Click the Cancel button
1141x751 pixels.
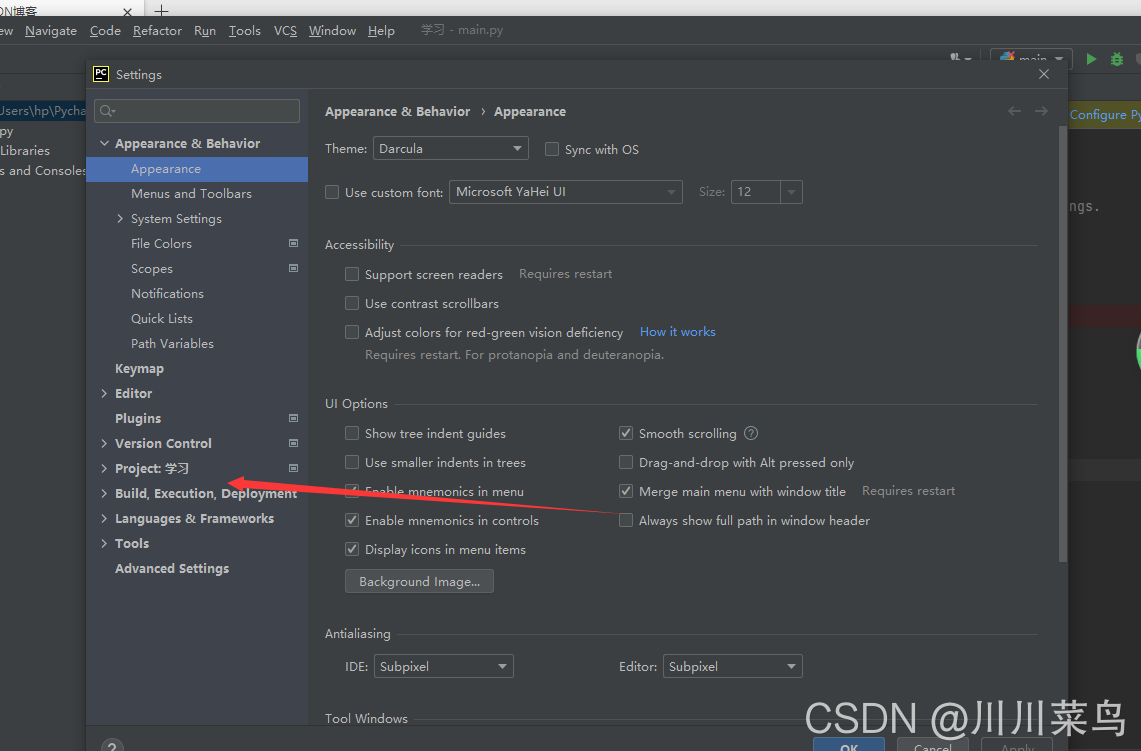point(932,745)
